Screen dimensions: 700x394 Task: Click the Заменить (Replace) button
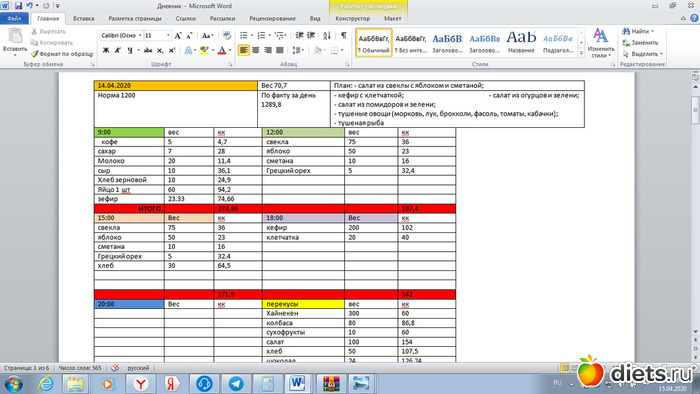pyautogui.click(x=641, y=42)
